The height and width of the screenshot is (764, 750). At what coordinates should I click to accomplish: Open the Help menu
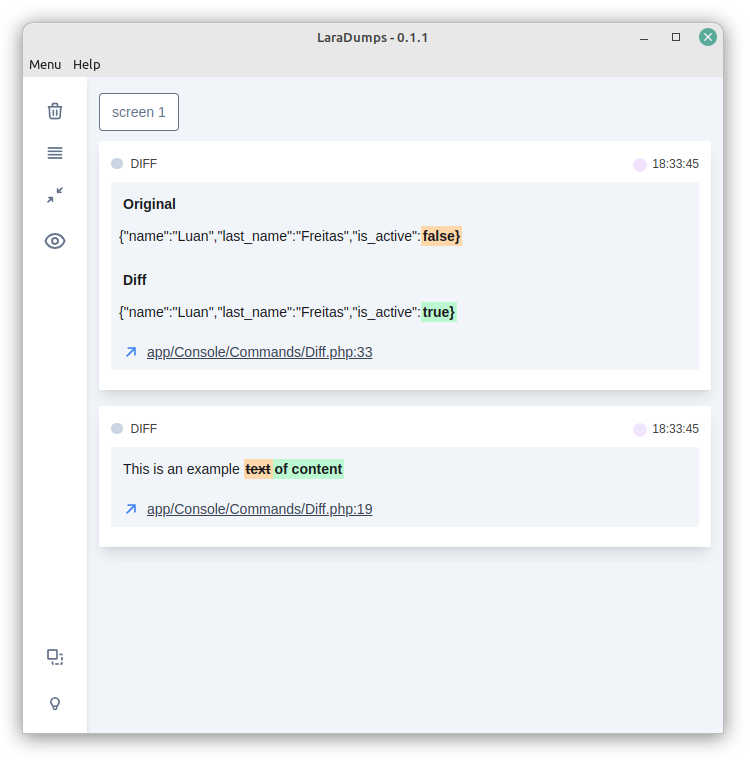click(87, 64)
